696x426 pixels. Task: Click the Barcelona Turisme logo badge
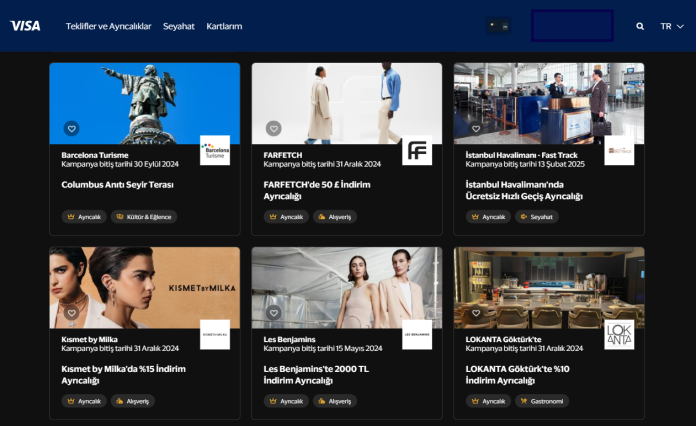tap(215, 151)
